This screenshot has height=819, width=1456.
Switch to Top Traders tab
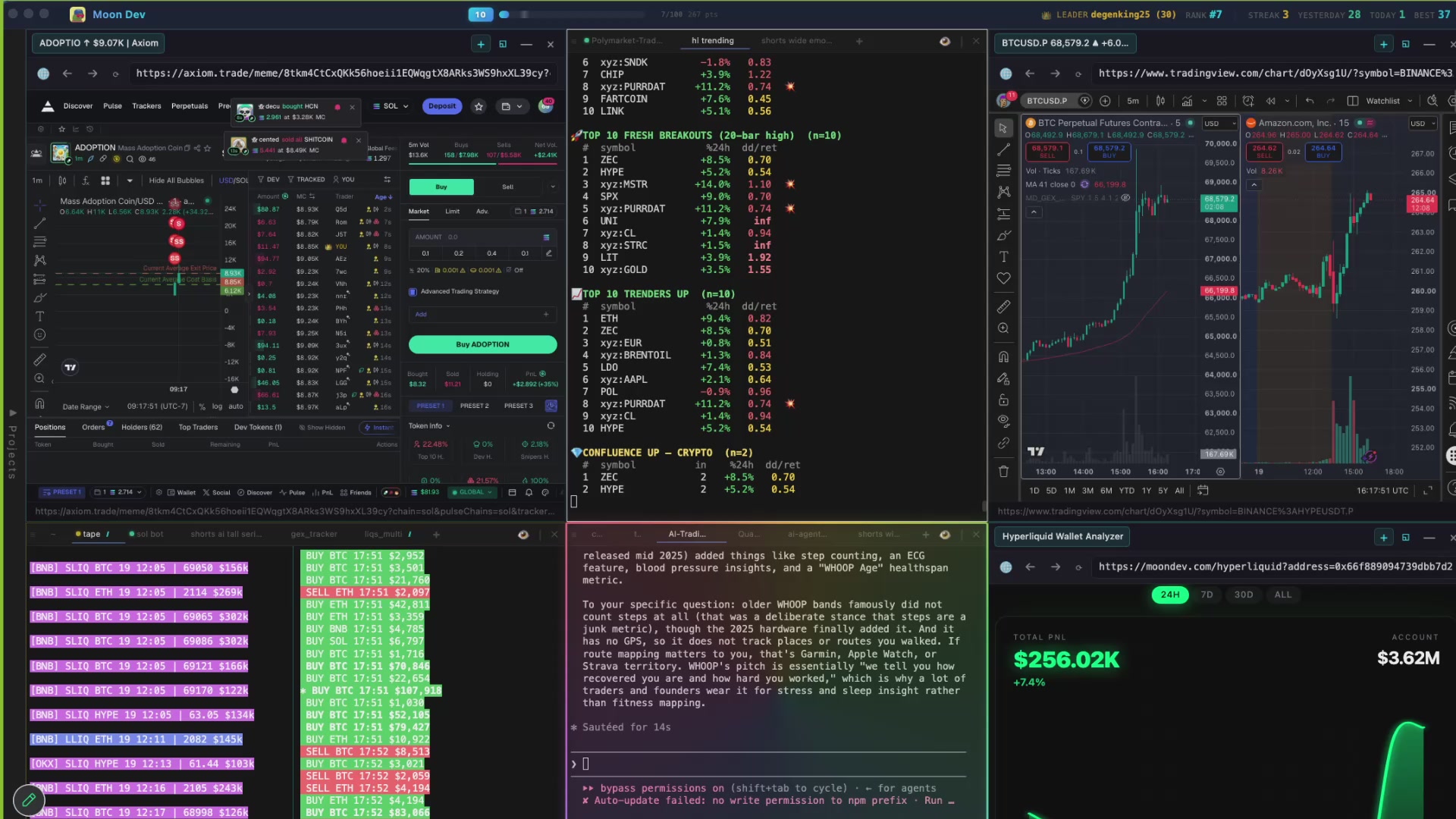coord(198,428)
